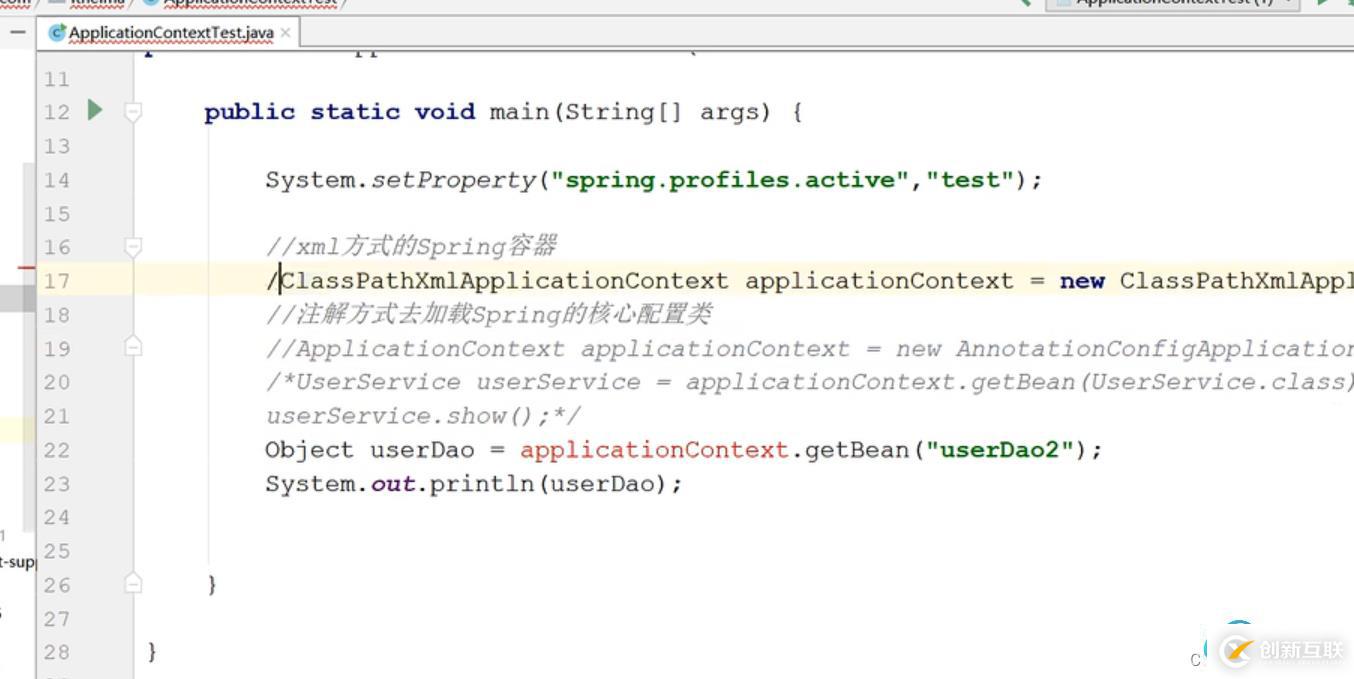Viewport: 1354px width, 679px height.
Task: Toggle the fold marker at line 19
Action: pos(133,347)
